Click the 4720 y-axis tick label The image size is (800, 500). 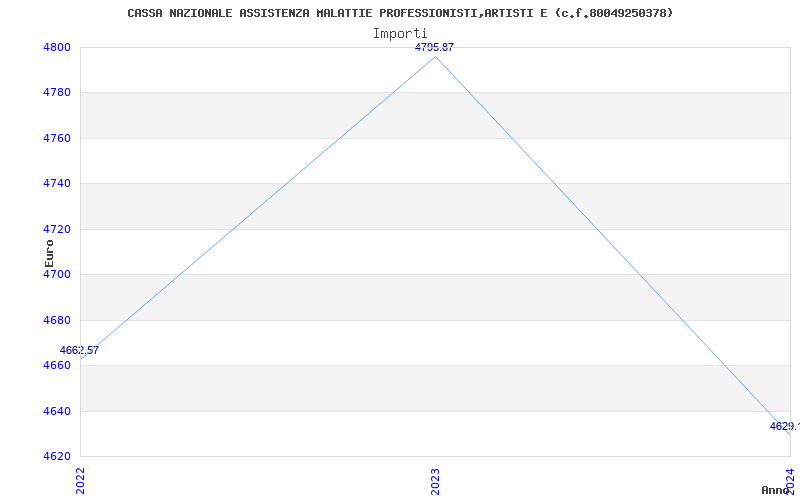pos(56,229)
